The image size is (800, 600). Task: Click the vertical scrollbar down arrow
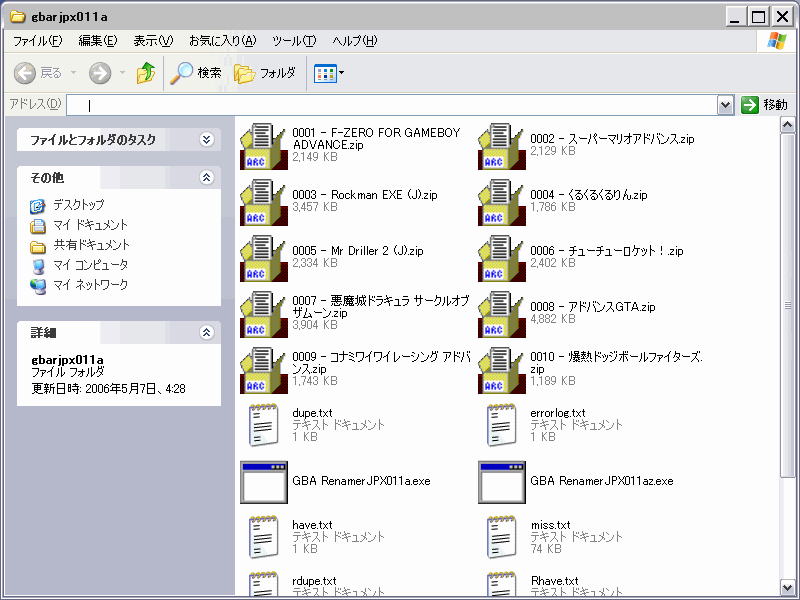pyautogui.click(x=788, y=588)
